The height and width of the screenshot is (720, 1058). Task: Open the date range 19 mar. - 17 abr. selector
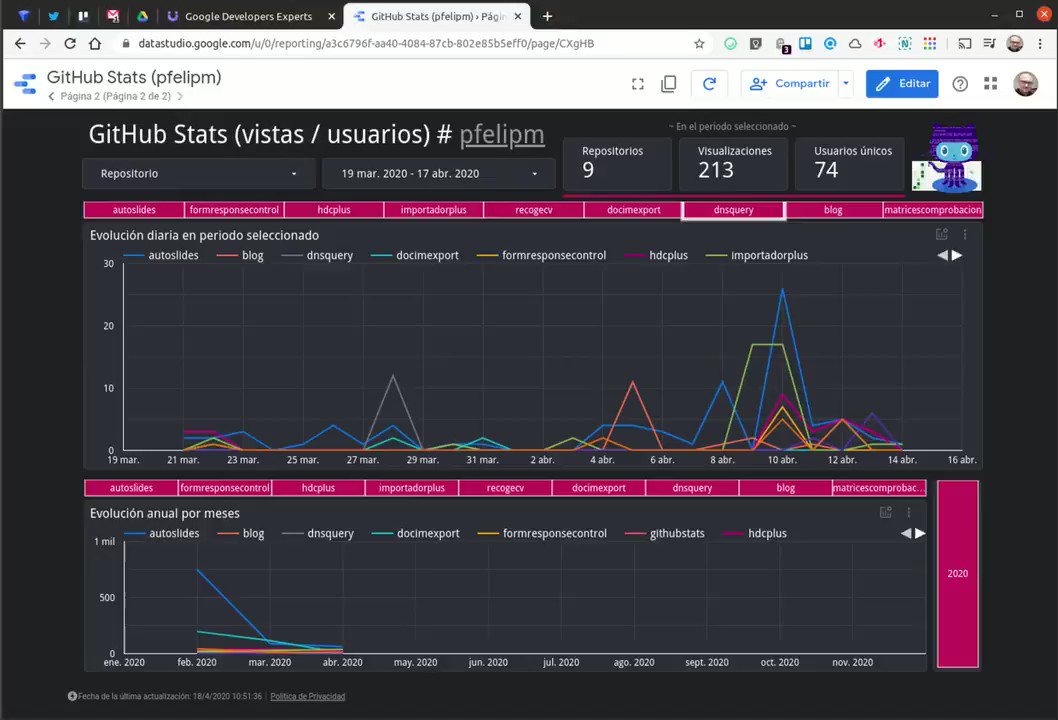tap(439, 173)
